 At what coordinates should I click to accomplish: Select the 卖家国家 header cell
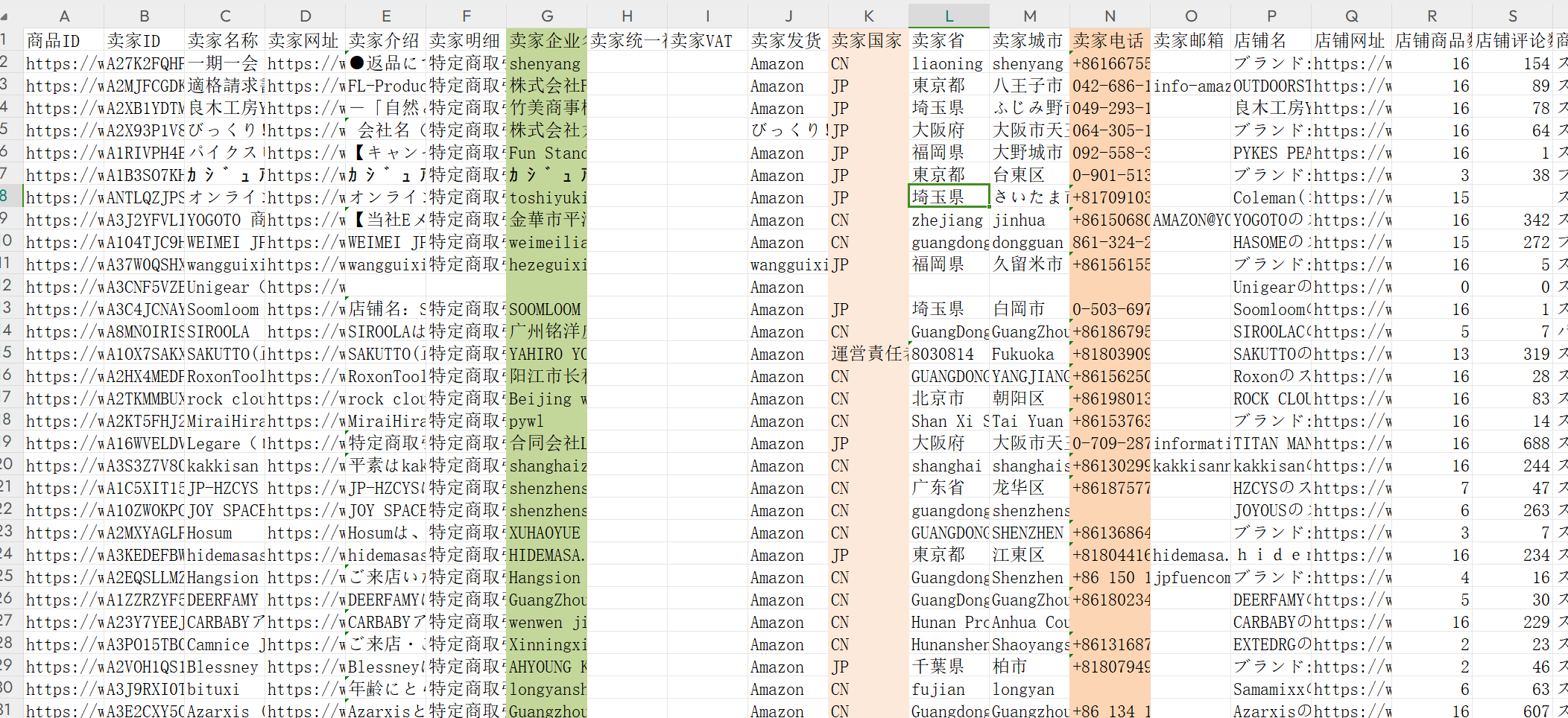click(x=868, y=41)
